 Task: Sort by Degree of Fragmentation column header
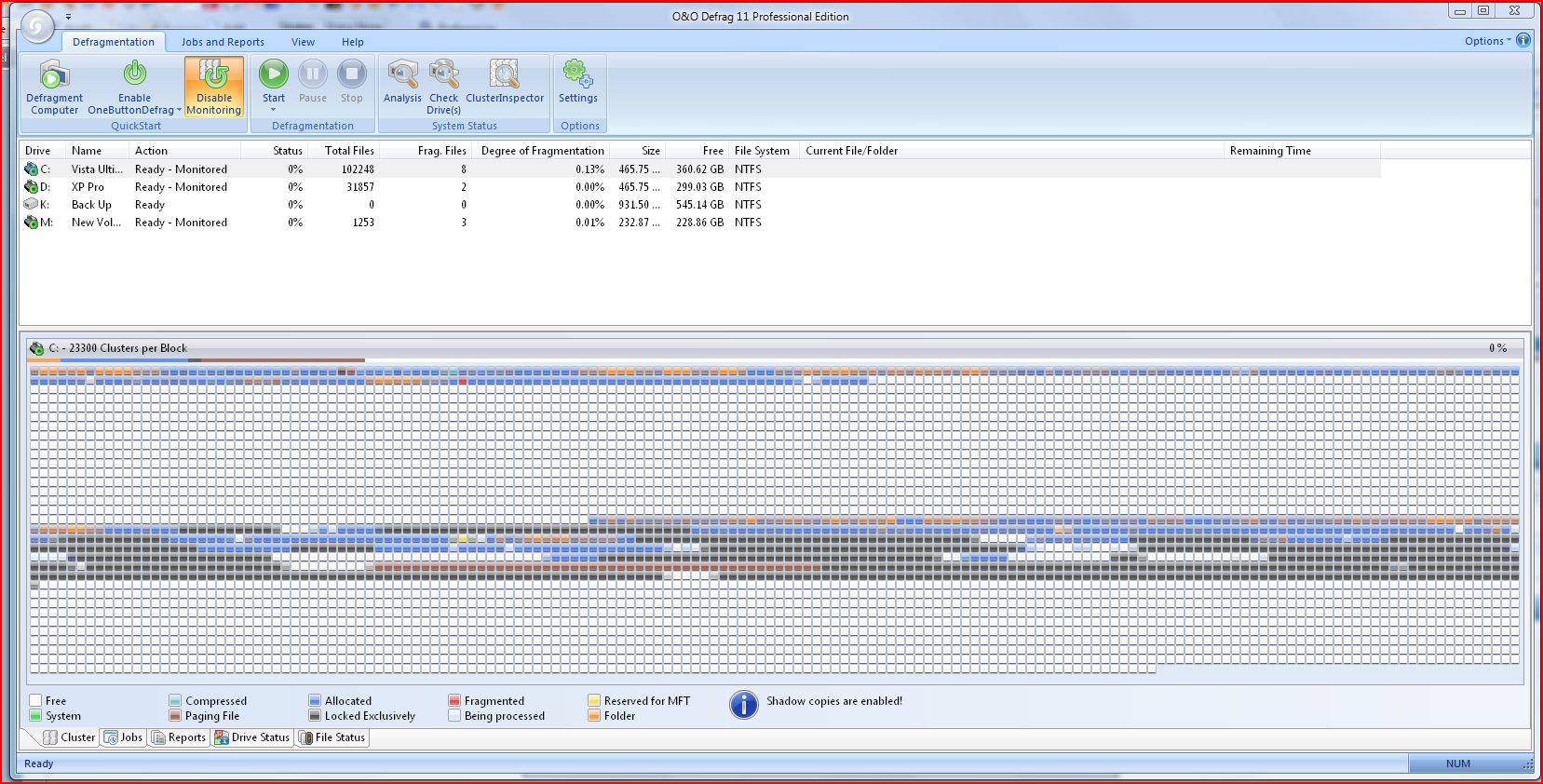click(542, 151)
